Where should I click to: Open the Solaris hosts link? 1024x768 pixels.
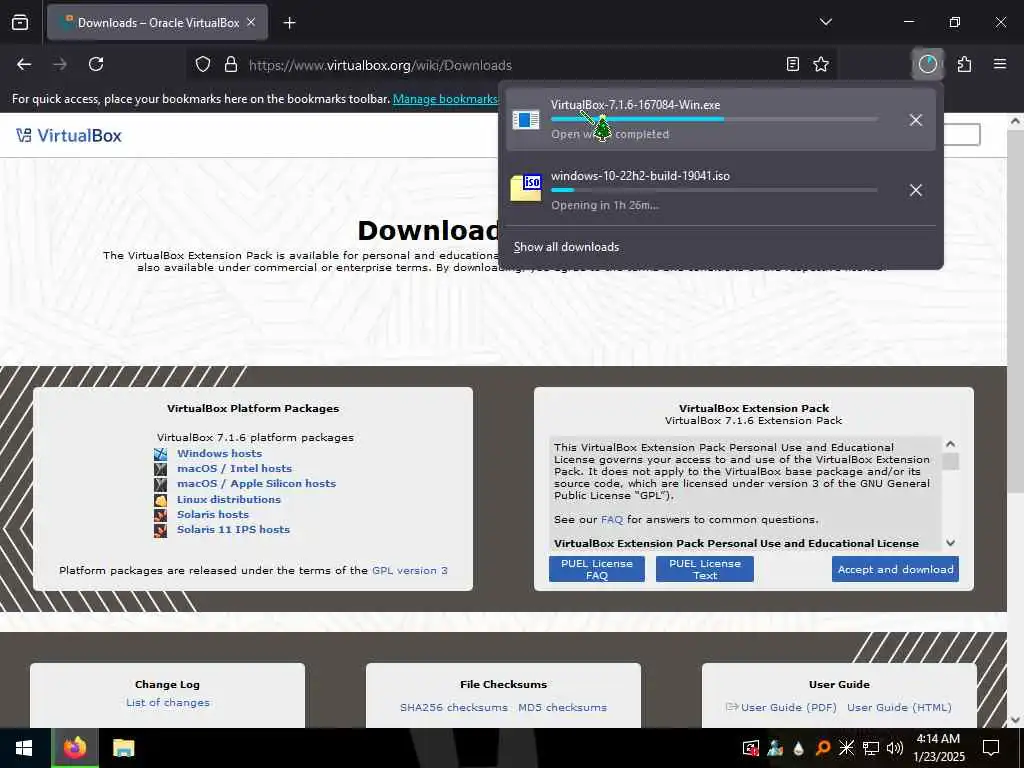213,514
